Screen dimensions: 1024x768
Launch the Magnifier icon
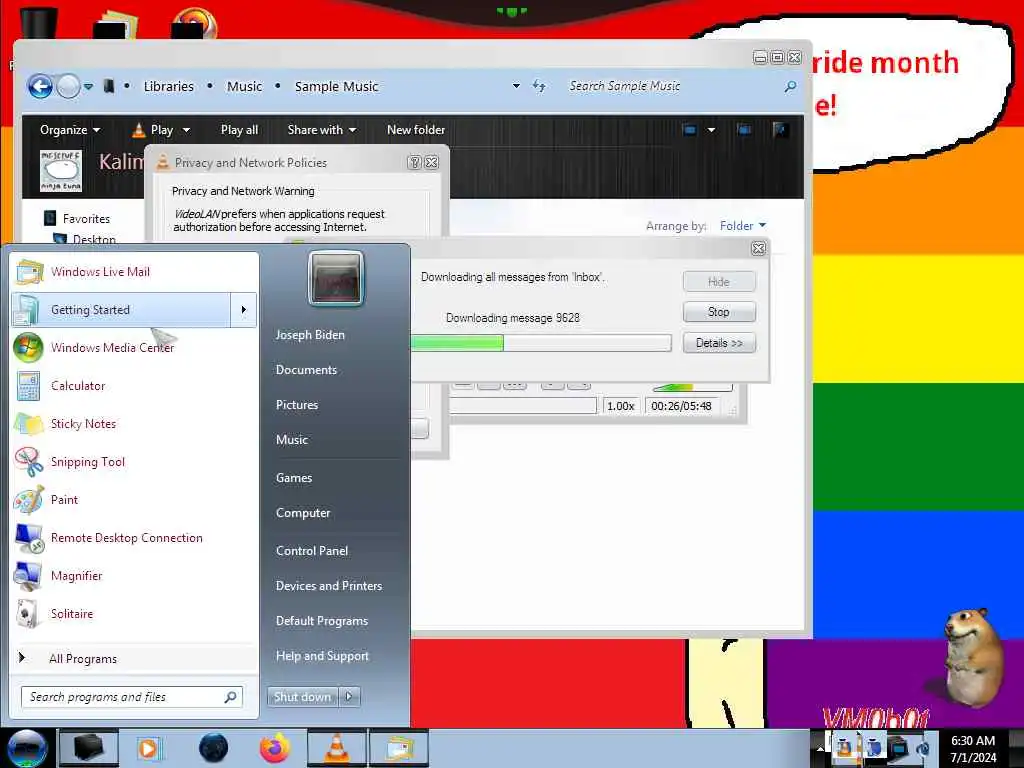(27, 575)
